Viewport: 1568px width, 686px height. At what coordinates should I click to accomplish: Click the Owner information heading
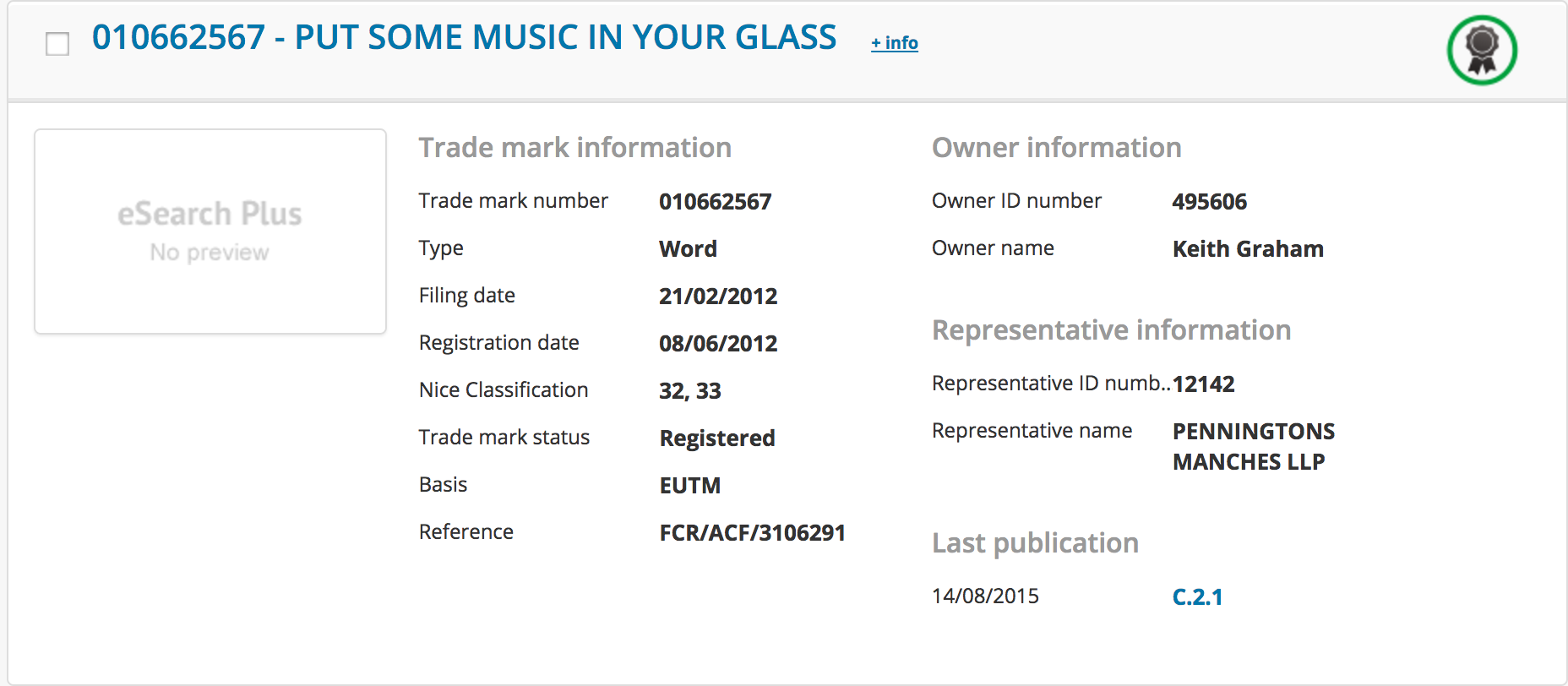coord(1057,148)
